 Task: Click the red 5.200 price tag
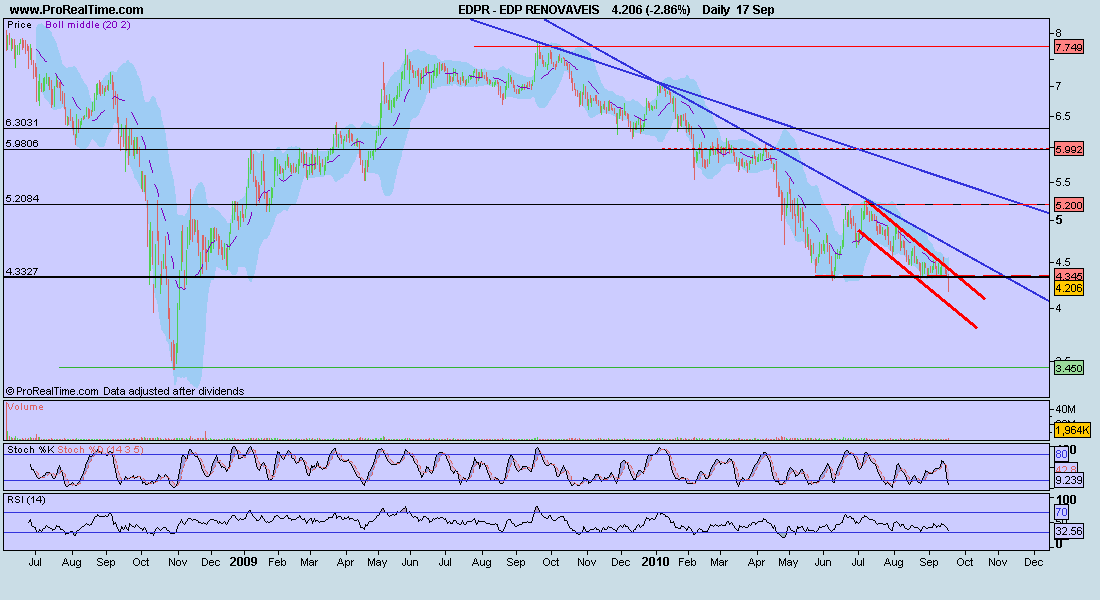click(1068, 205)
